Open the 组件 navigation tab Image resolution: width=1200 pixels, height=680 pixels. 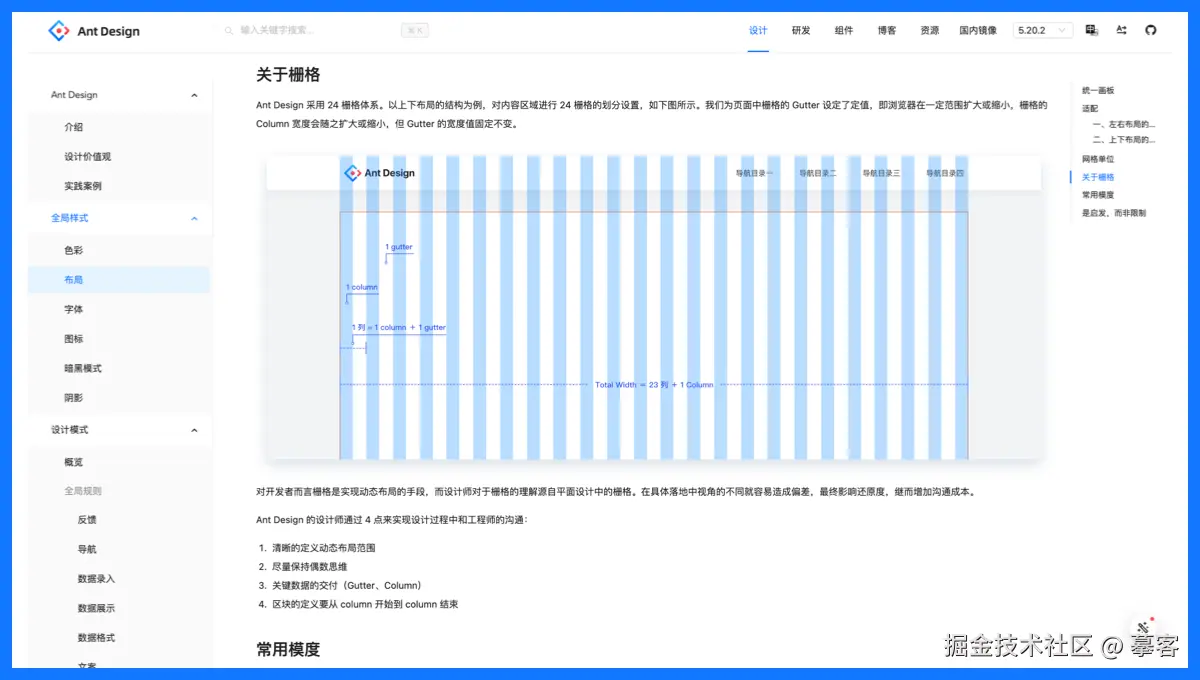(844, 31)
